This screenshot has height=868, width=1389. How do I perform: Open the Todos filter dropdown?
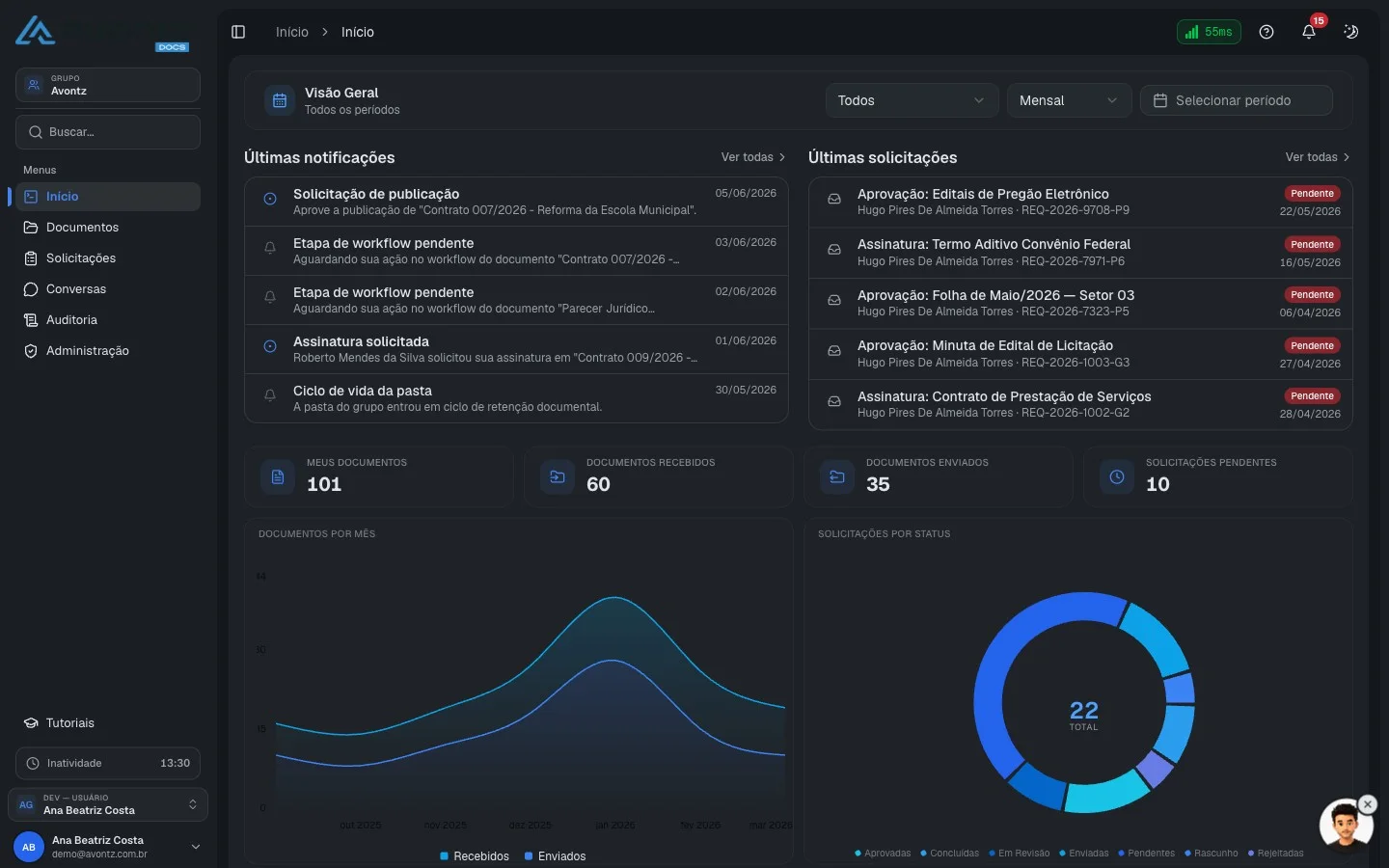click(912, 100)
